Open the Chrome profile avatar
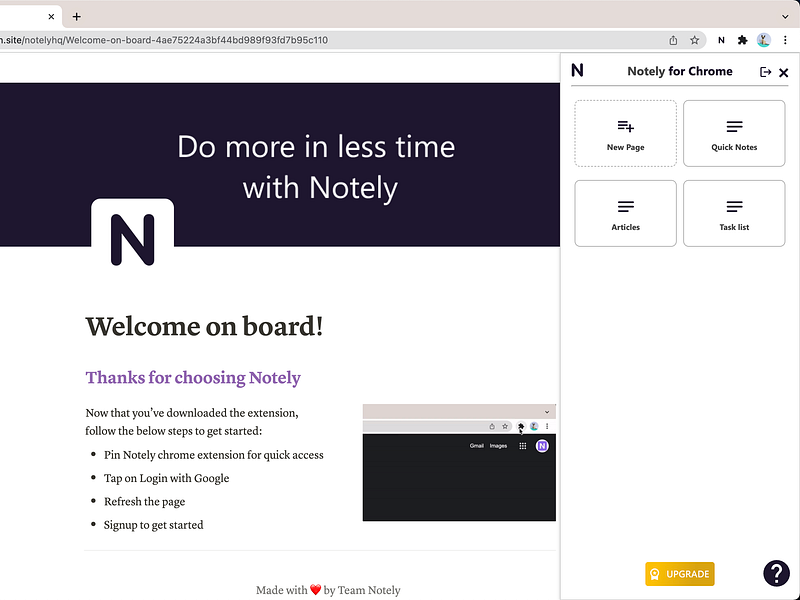The width and height of the screenshot is (800, 600). tap(765, 40)
